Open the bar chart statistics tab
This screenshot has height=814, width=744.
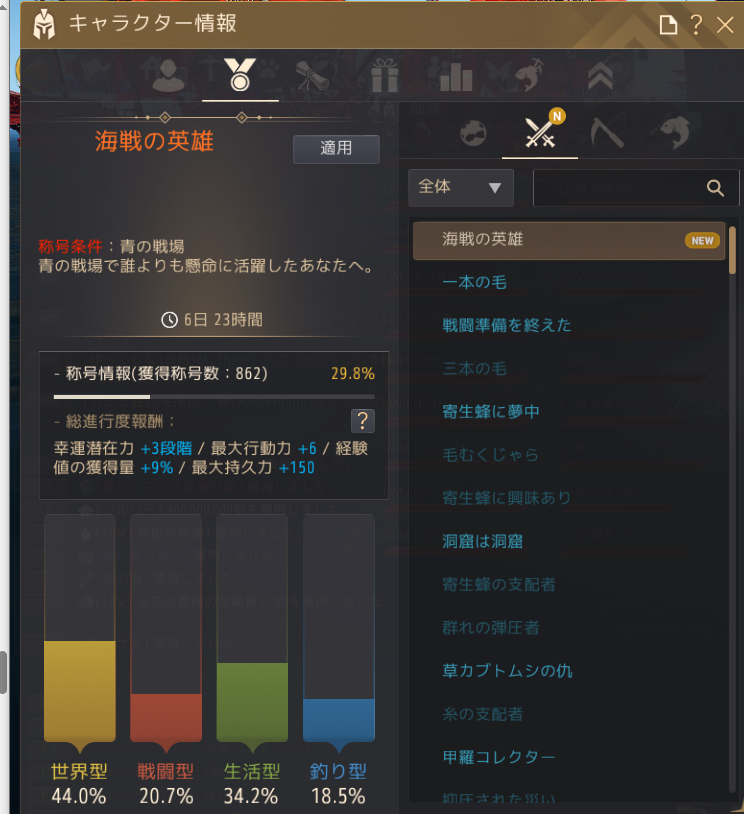click(x=456, y=76)
